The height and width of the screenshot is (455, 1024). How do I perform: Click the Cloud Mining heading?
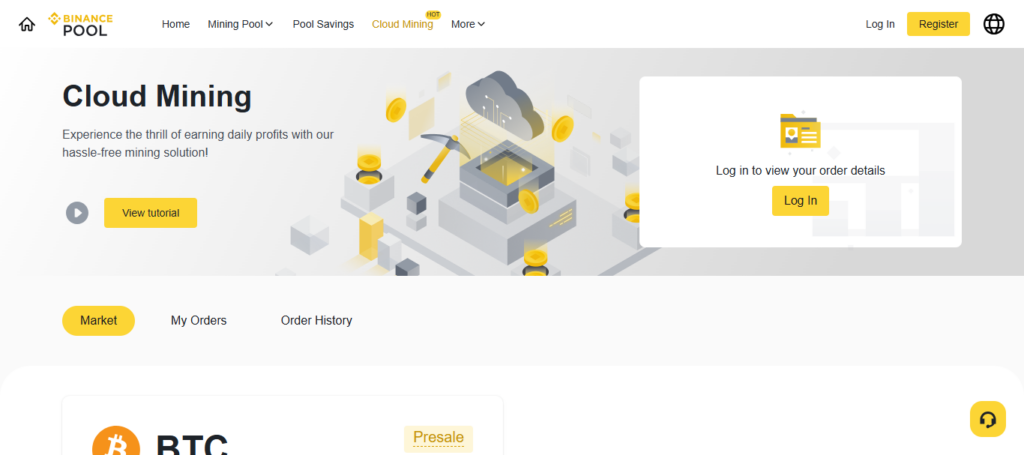(157, 97)
